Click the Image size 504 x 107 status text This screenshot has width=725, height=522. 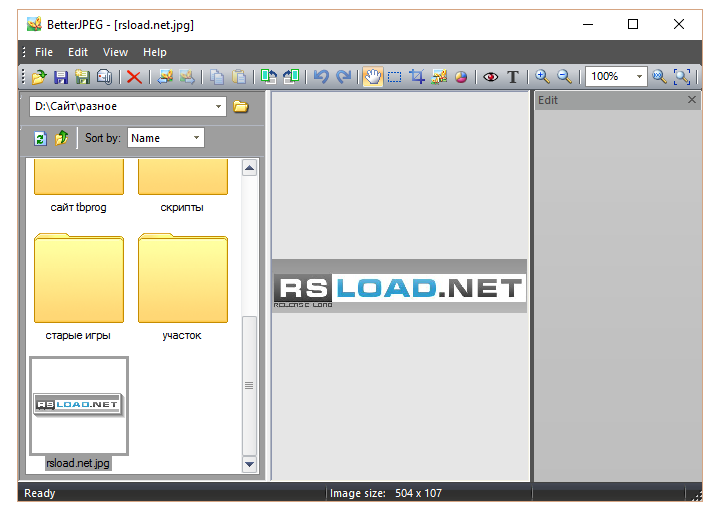386,493
